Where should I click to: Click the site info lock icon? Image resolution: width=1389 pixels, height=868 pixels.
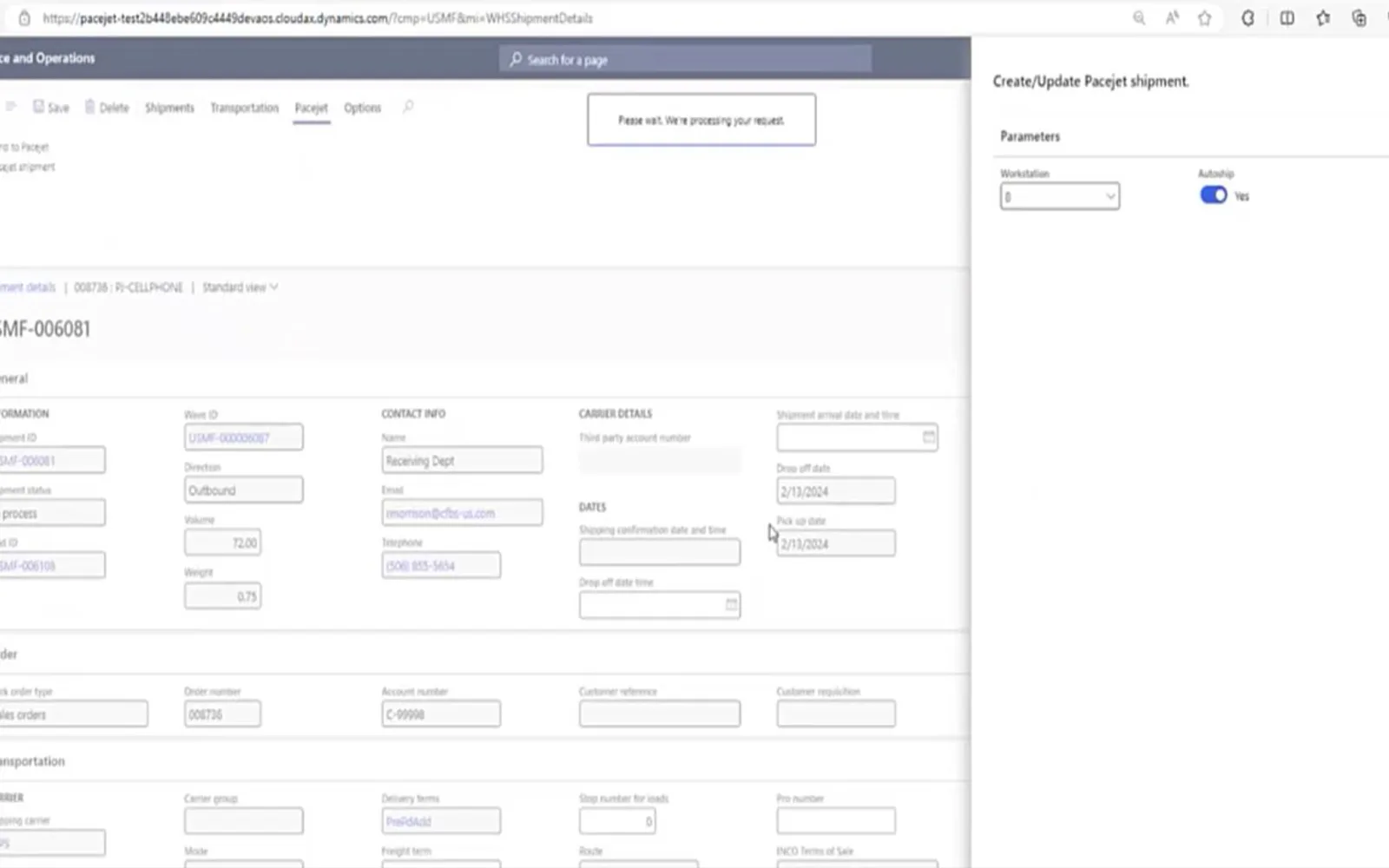click(x=24, y=18)
